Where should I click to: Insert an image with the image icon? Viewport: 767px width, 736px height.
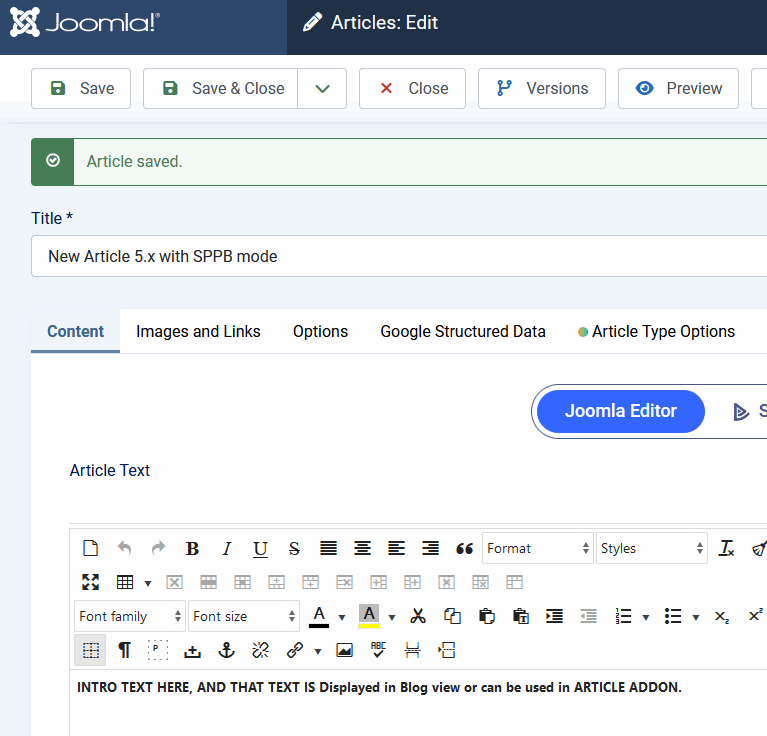[x=344, y=650]
